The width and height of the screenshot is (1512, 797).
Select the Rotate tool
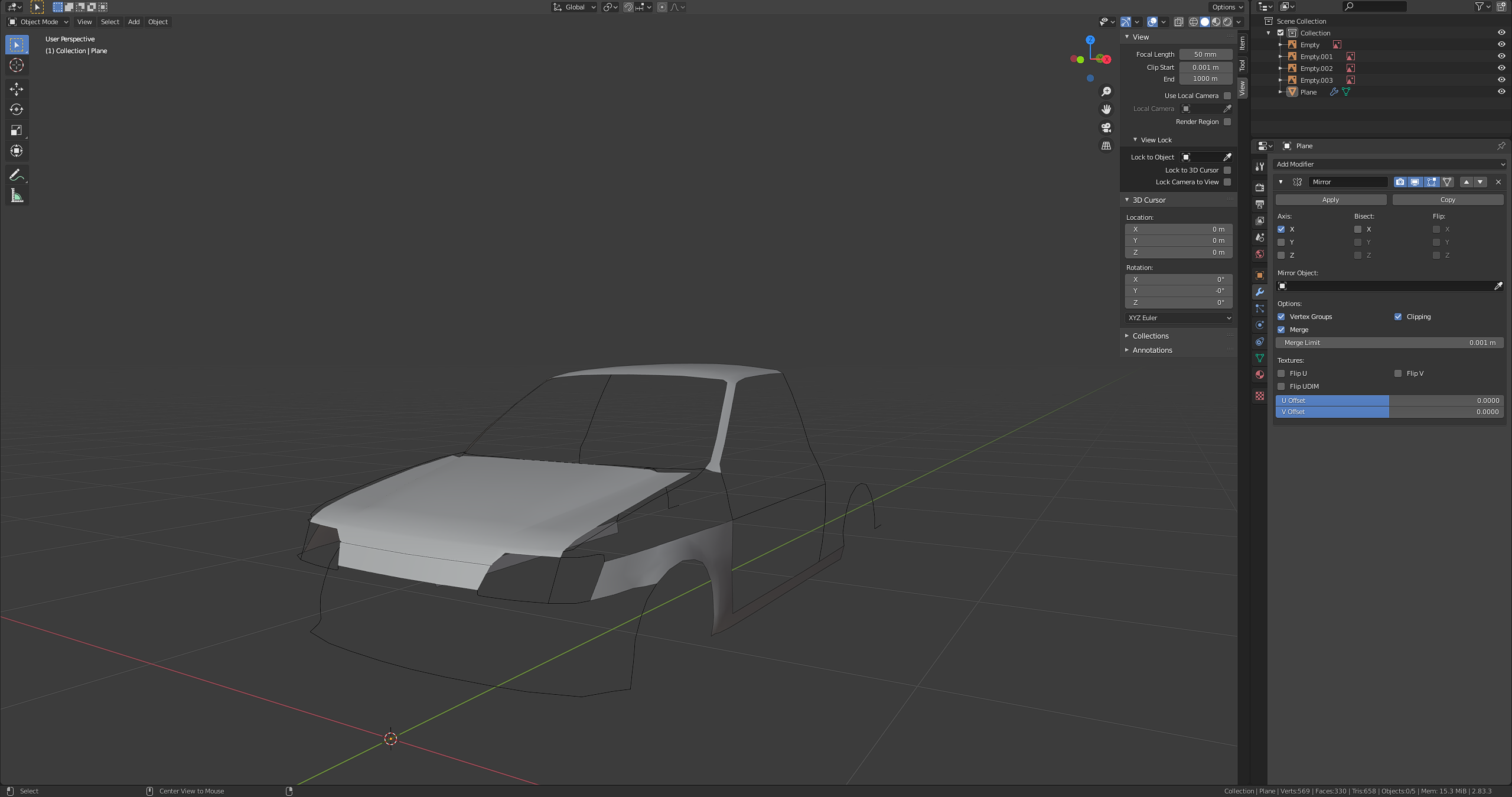[17, 109]
